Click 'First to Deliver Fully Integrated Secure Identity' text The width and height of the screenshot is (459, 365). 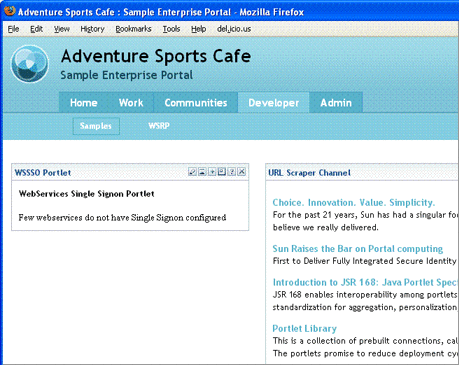point(364,261)
